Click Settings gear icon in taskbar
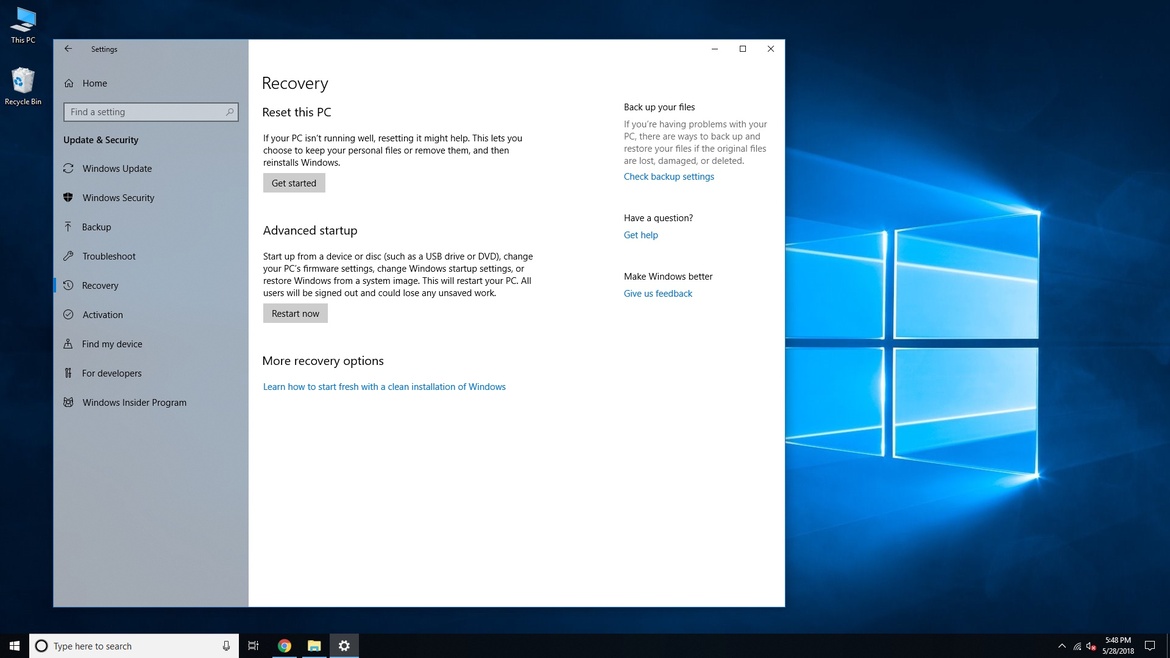This screenshot has height=658, width=1170. point(344,646)
